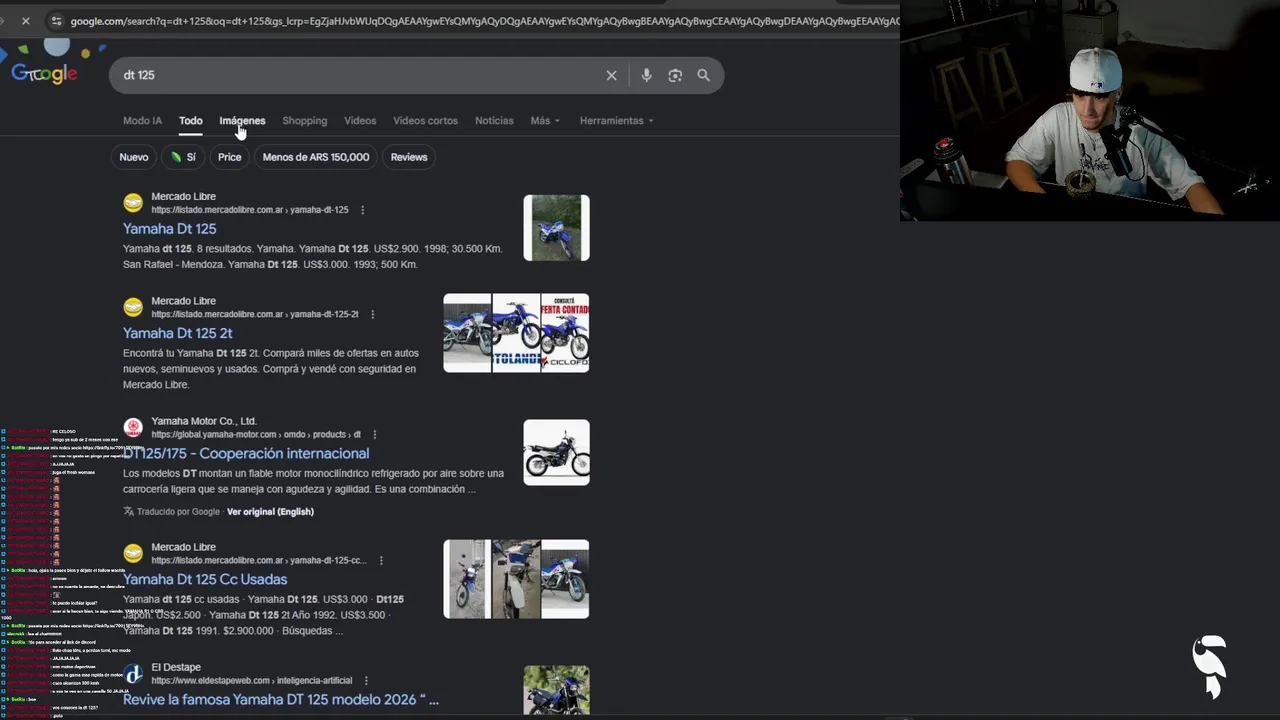This screenshot has width=1280, height=720.
Task: Click the listado.mercadolibre.com.ar › yamaha-dt-125 URL text
Action: (x=250, y=210)
